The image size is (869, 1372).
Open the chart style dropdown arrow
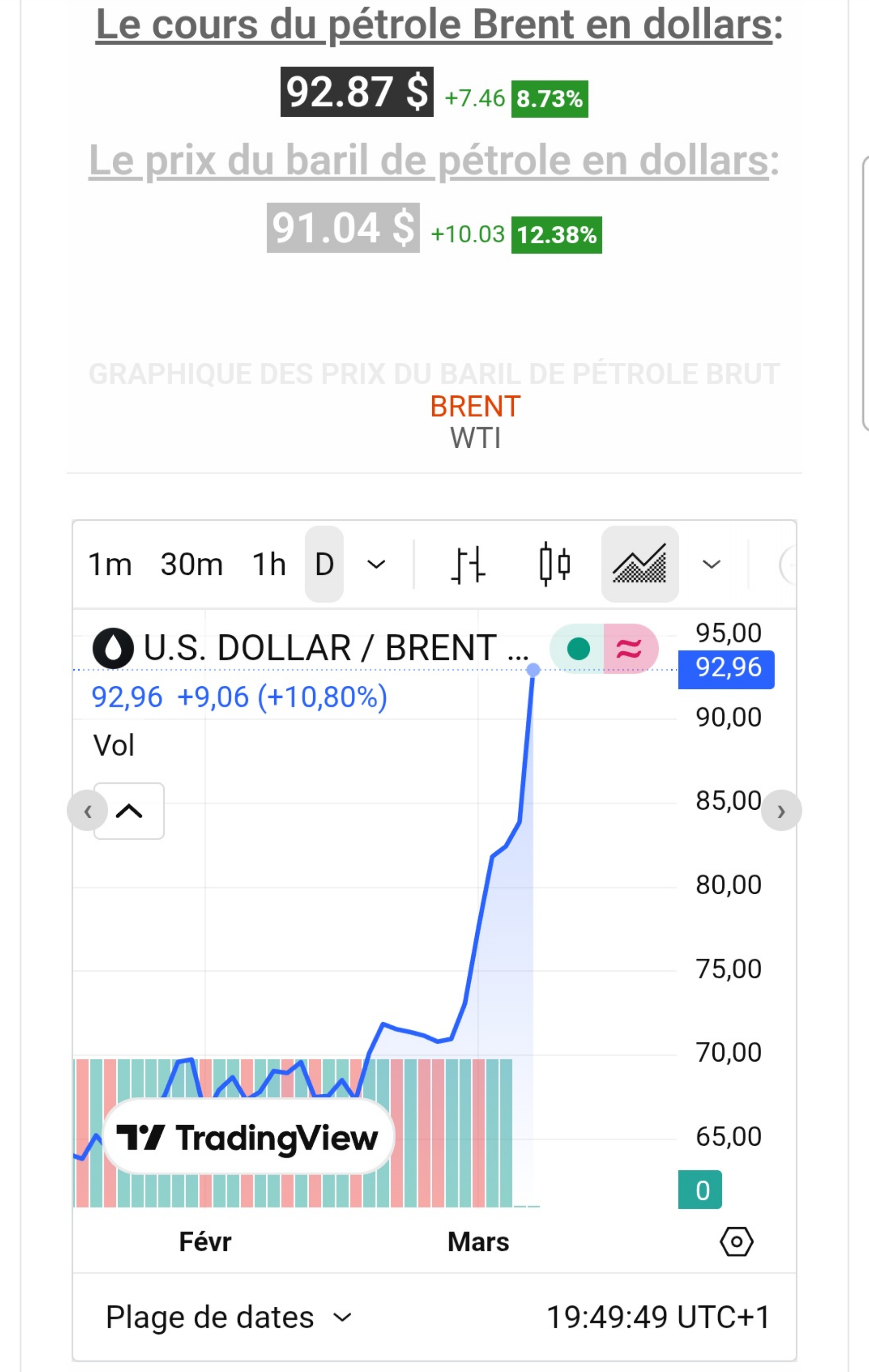coord(711,565)
